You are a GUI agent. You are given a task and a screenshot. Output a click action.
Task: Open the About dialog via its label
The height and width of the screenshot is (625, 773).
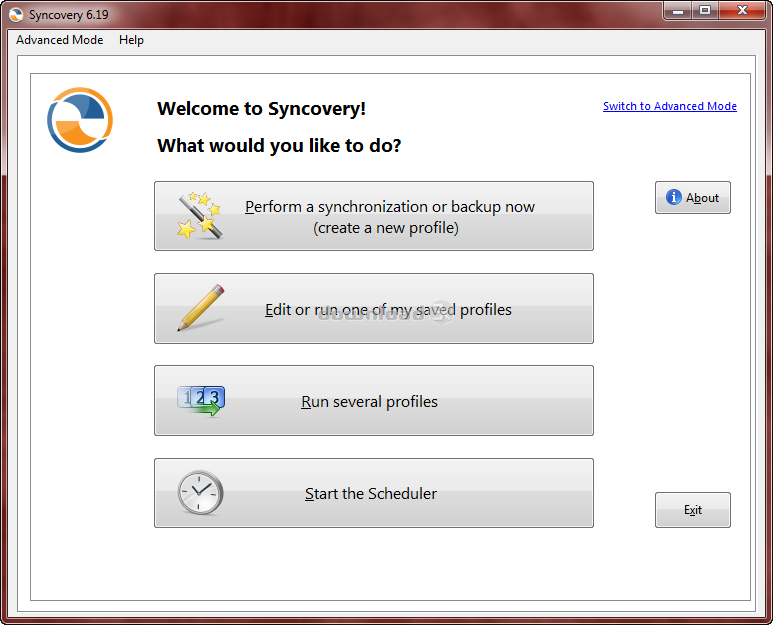coord(702,198)
